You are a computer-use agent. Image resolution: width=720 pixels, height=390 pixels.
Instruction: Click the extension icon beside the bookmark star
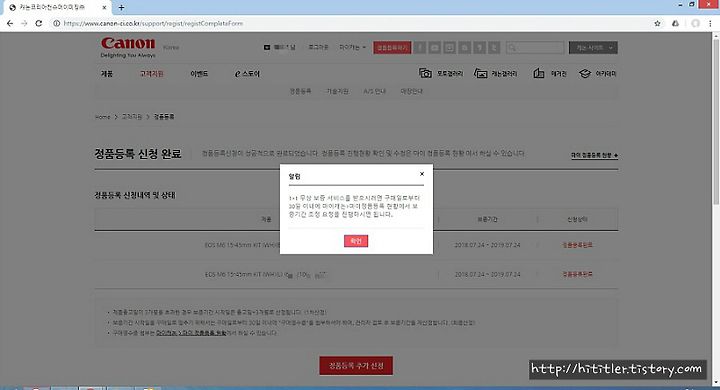tap(675, 23)
